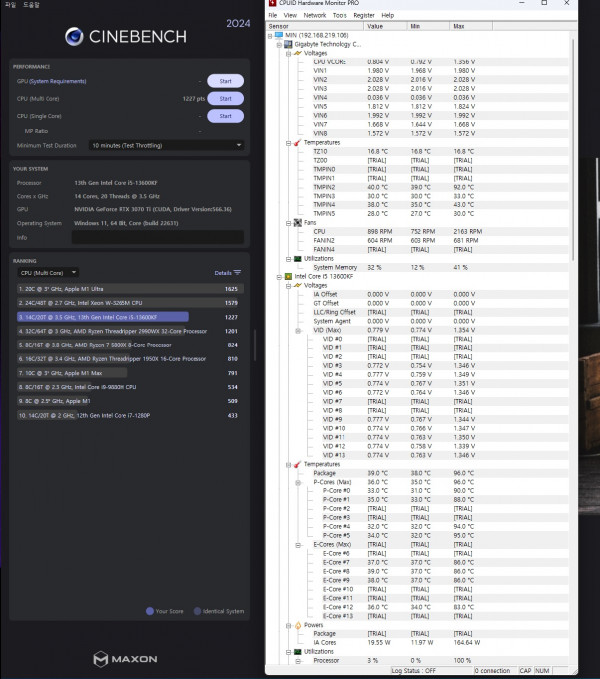Click the HWMonitor app icon in title bar
The image size is (600, 679).
[273, 3]
